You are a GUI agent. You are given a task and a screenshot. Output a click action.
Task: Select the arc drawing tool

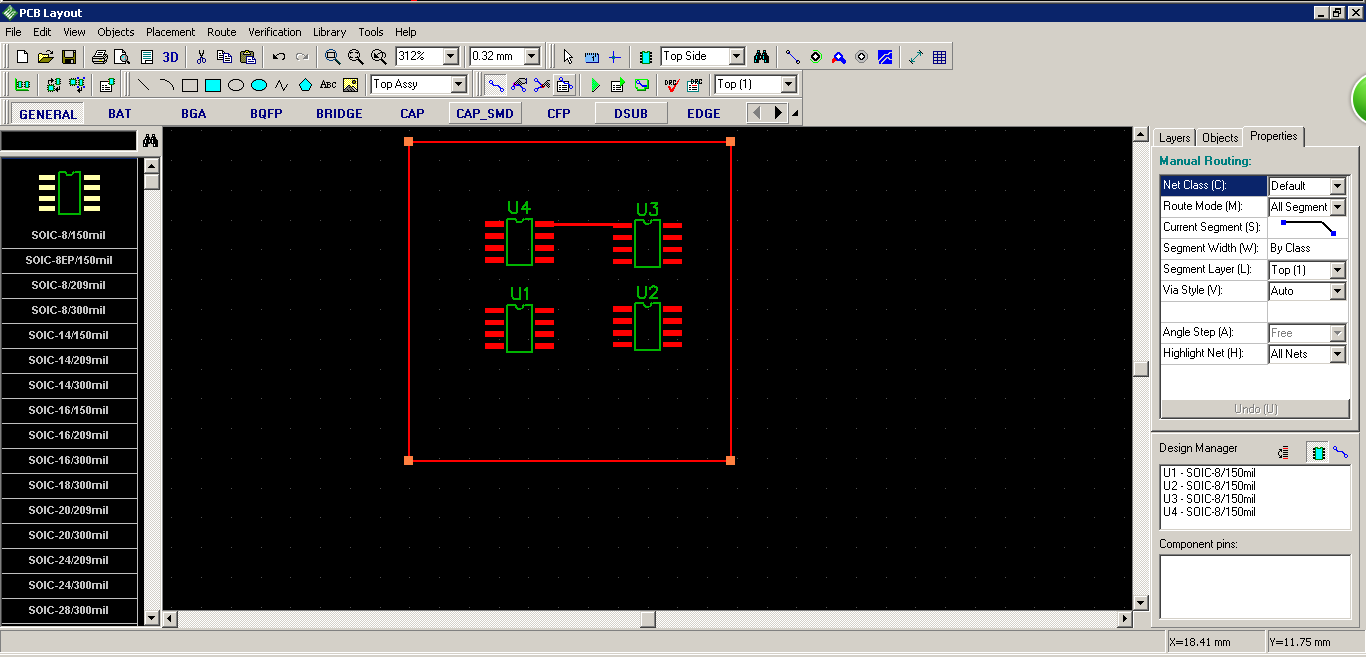click(x=167, y=85)
